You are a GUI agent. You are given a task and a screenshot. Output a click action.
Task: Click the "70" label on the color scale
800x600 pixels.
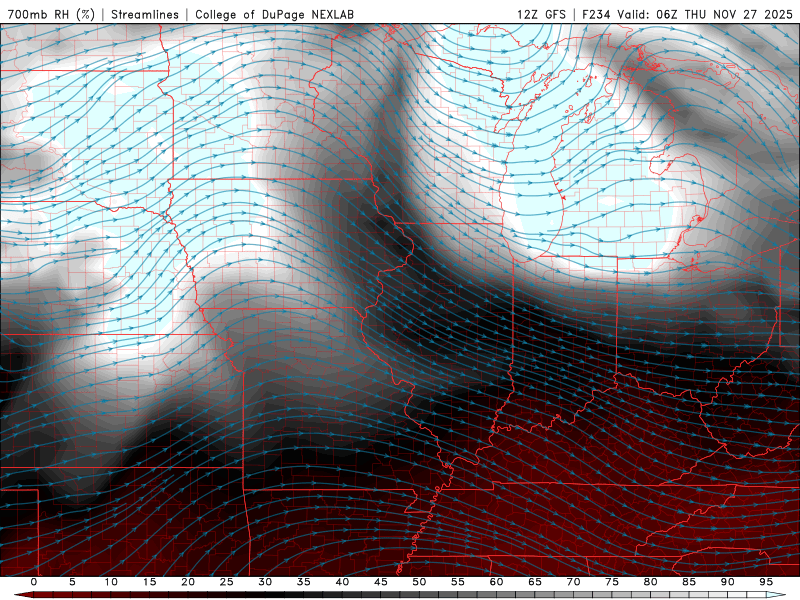pos(573,582)
